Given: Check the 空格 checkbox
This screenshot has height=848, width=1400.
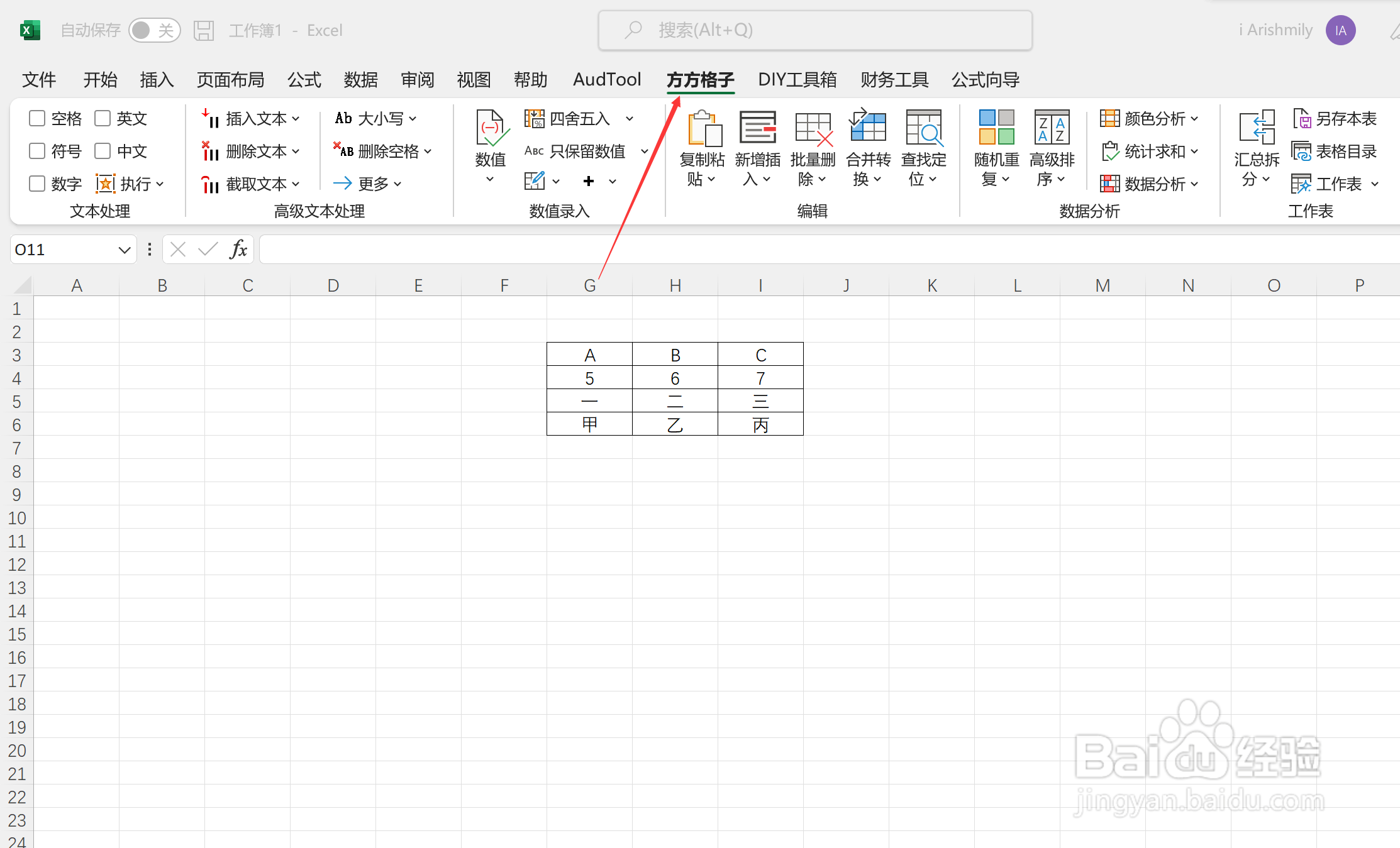Looking at the screenshot, I should pyautogui.click(x=37, y=118).
